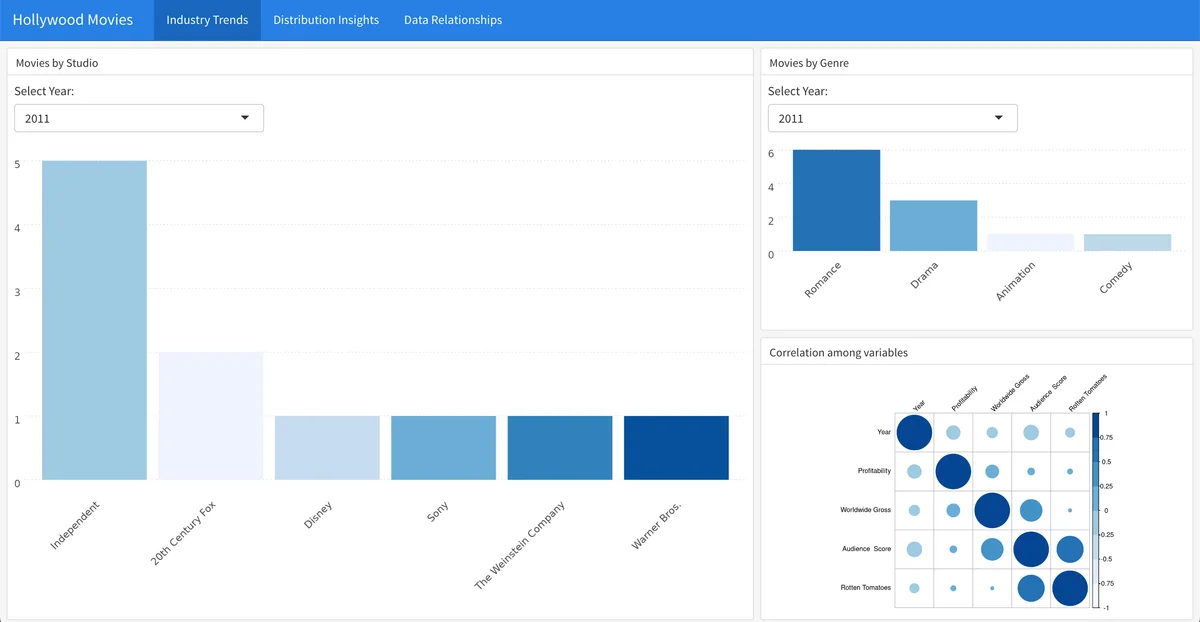This screenshot has height=622, width=1200.
Task: Open the Distribution Insights tab
Action: tap(326, 20)
